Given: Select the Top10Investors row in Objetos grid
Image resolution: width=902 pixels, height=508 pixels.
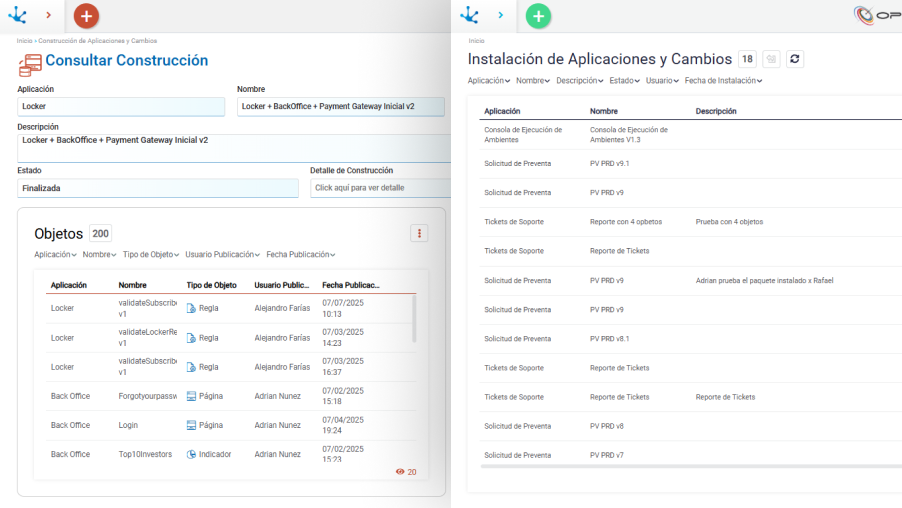Looking at the screenshot, I should pyautogui.click(x=231, y=454).
